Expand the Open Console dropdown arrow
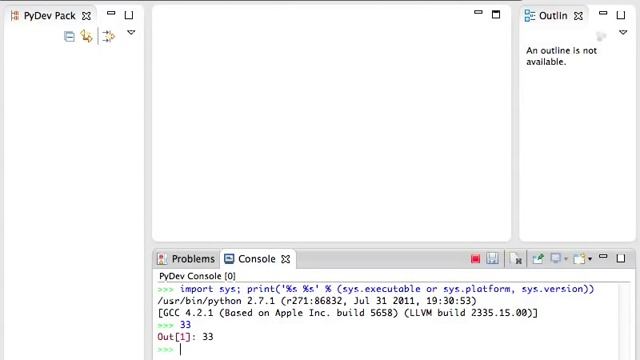The width and height of the screenshot is (640, 360). (590, 259)
